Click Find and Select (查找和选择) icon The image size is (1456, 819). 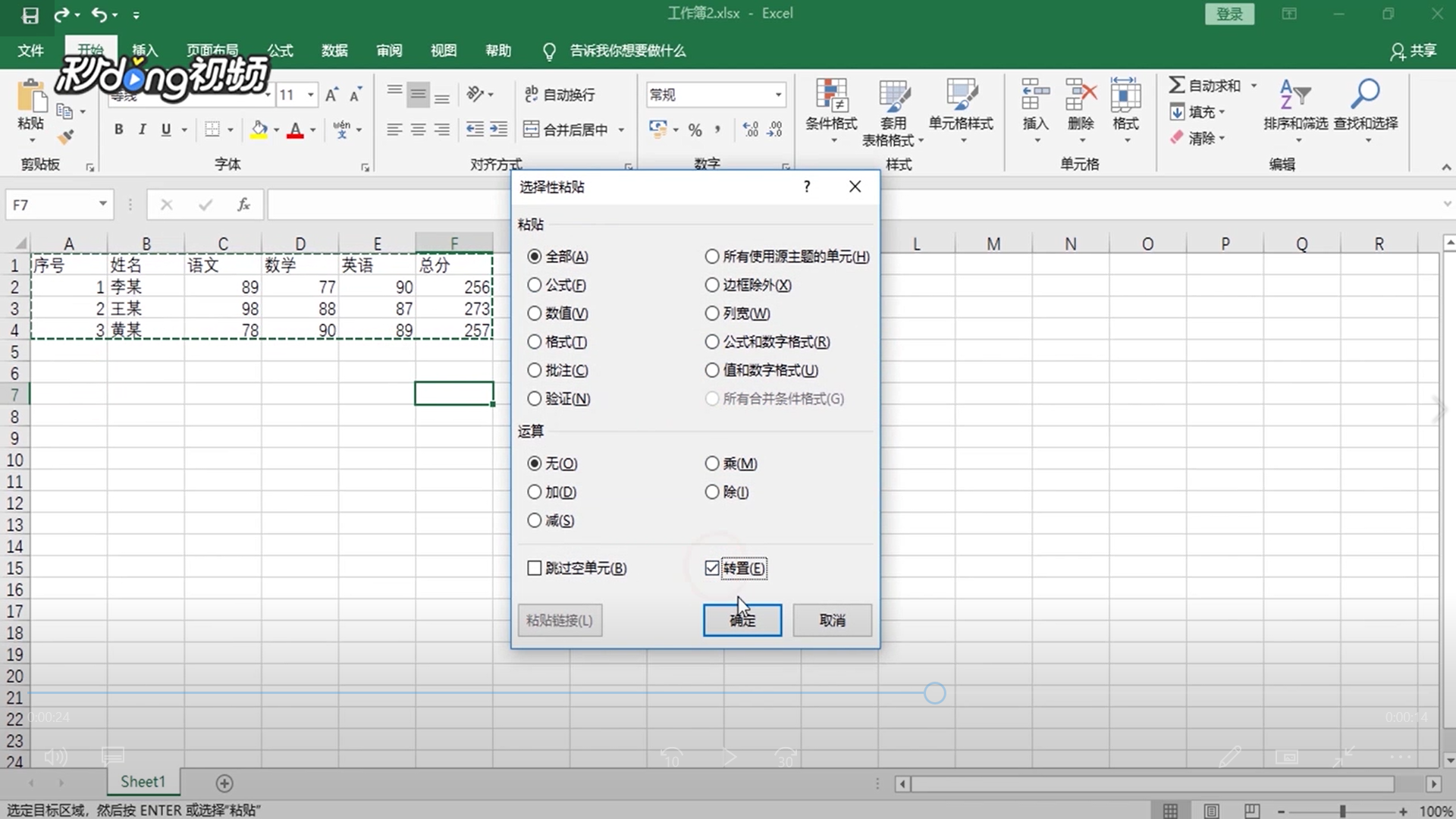tap(1365, 96)
